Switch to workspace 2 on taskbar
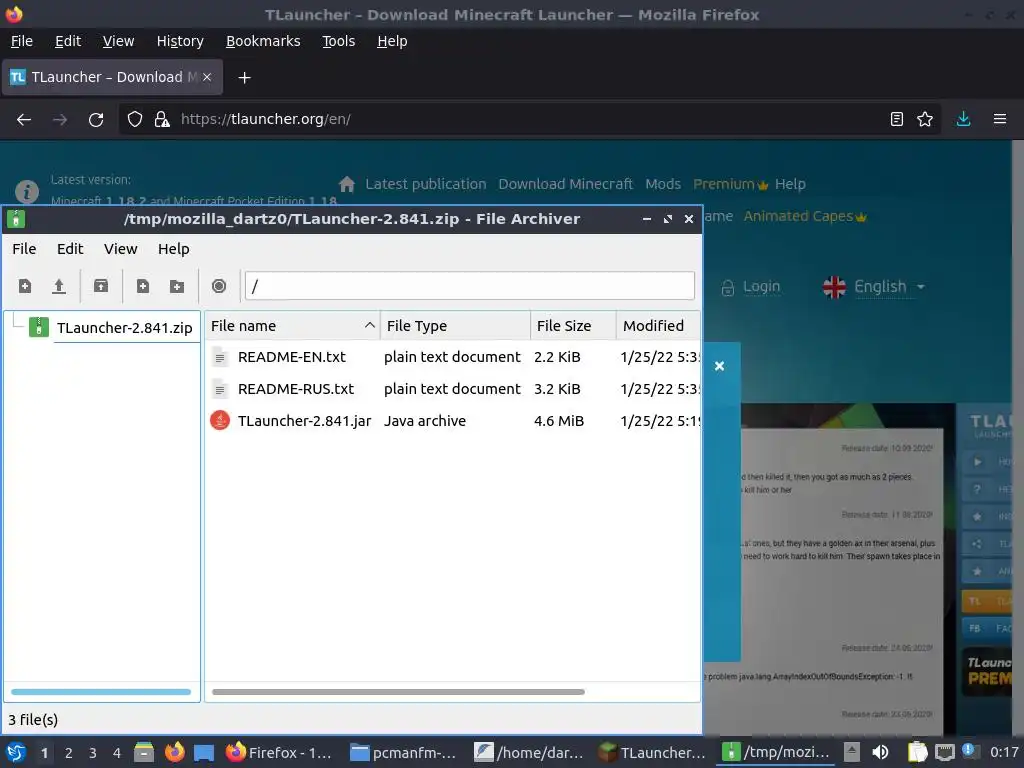The width and height of the screenshot is (1024, 768). (69, 753)
